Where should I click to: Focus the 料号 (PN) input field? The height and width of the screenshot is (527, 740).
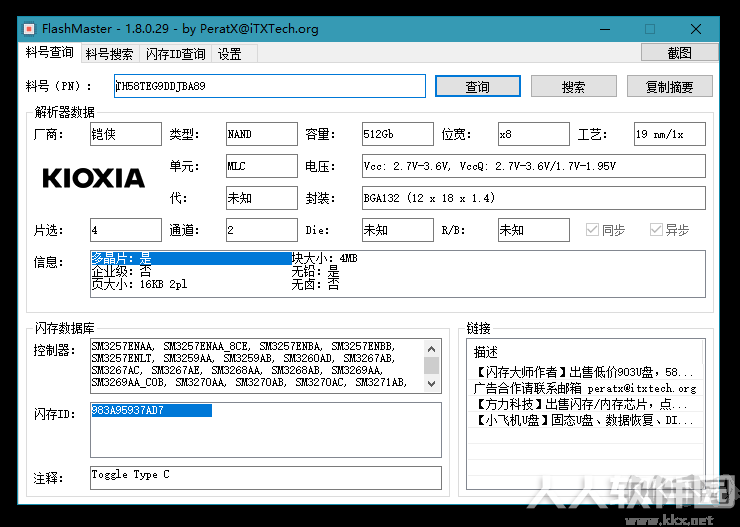pos(269,86)
